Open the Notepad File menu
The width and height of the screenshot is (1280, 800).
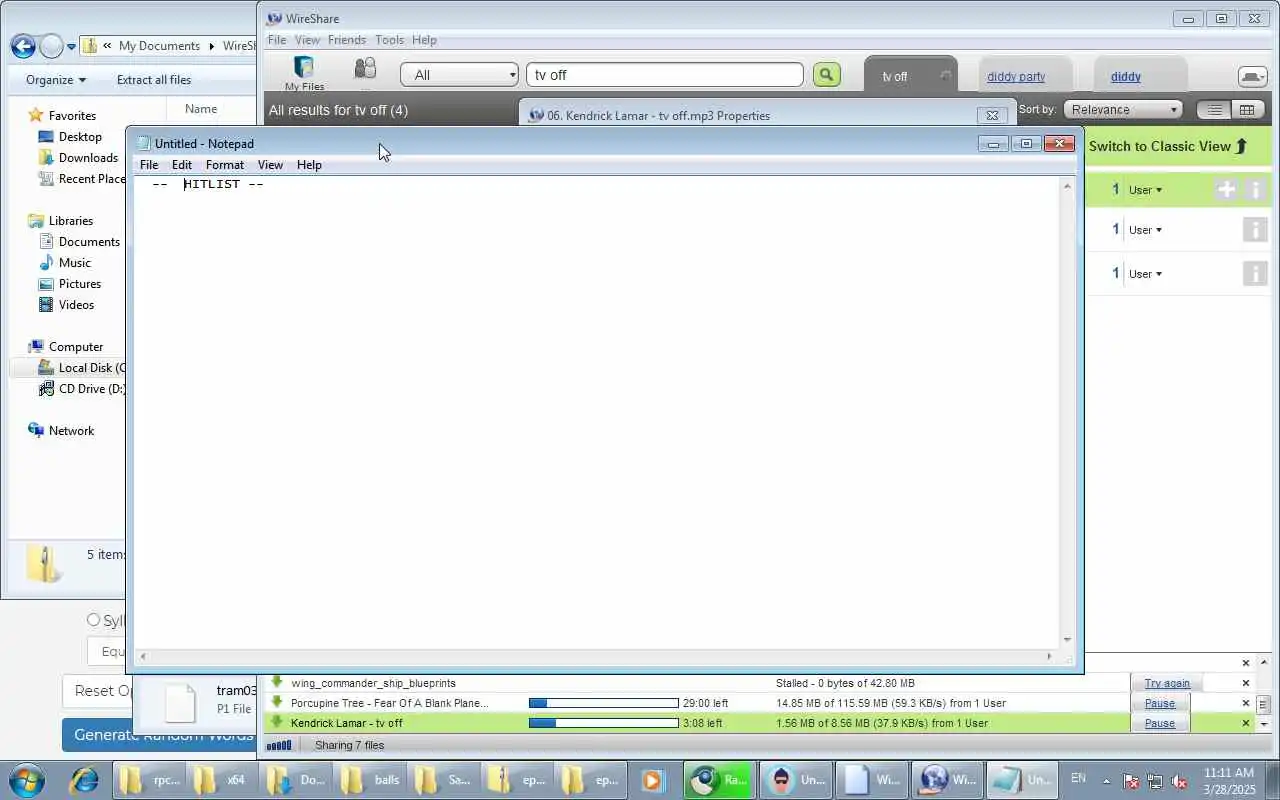149,165
